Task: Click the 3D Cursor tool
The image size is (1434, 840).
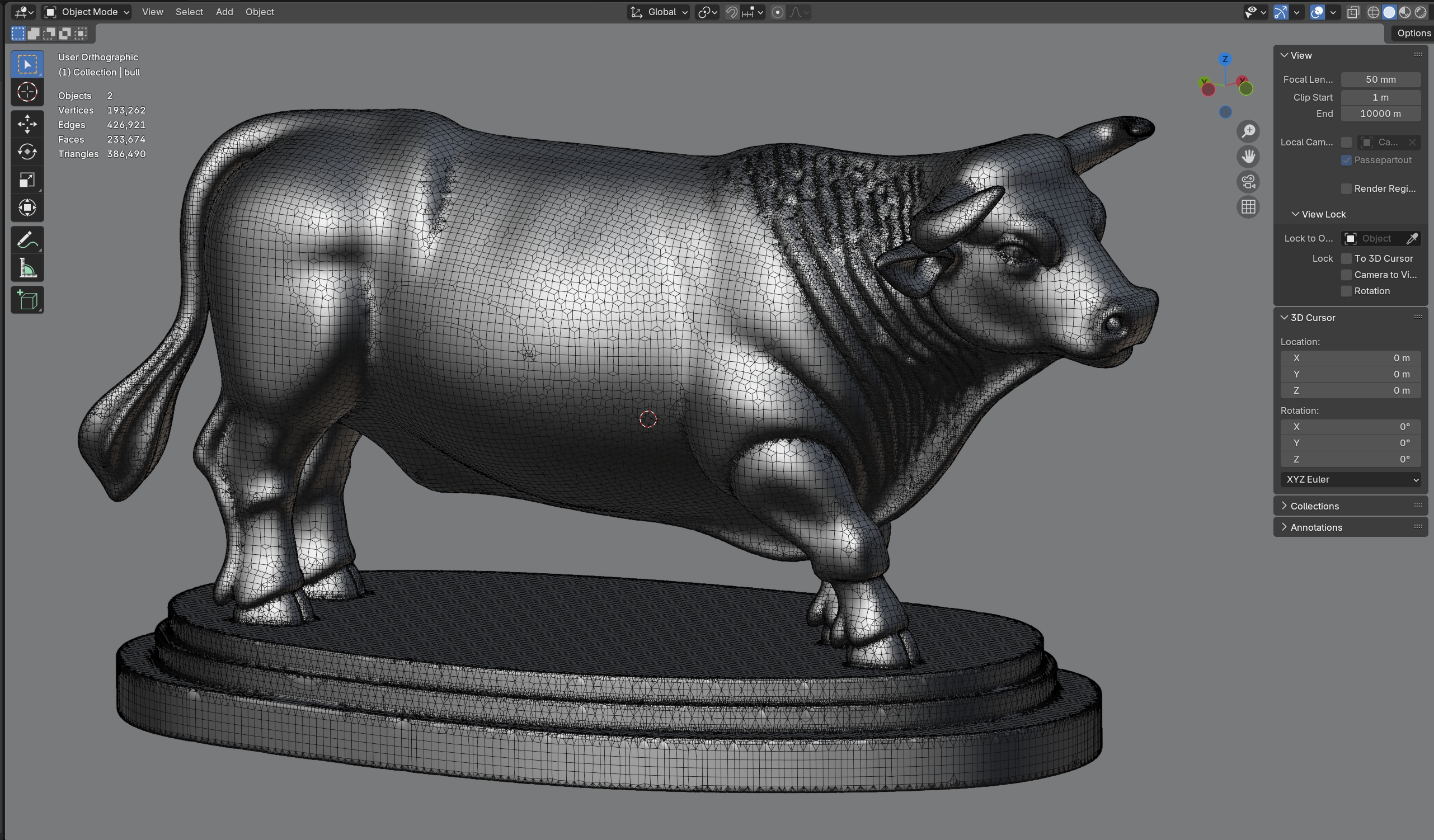Action: pyautogui.click(x=27, y=92)
